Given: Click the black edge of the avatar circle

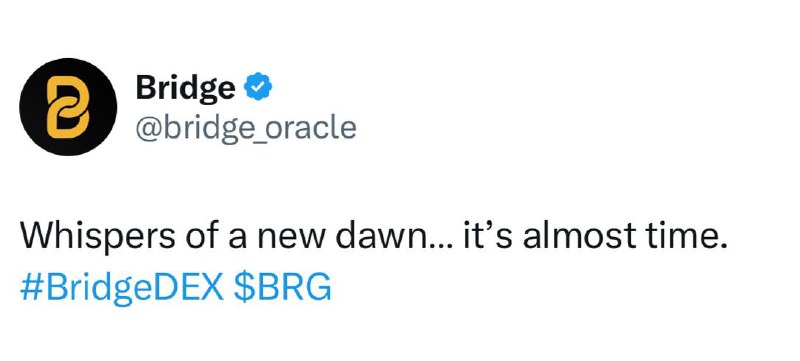Looking at the screenshot, I should (27, 107).
